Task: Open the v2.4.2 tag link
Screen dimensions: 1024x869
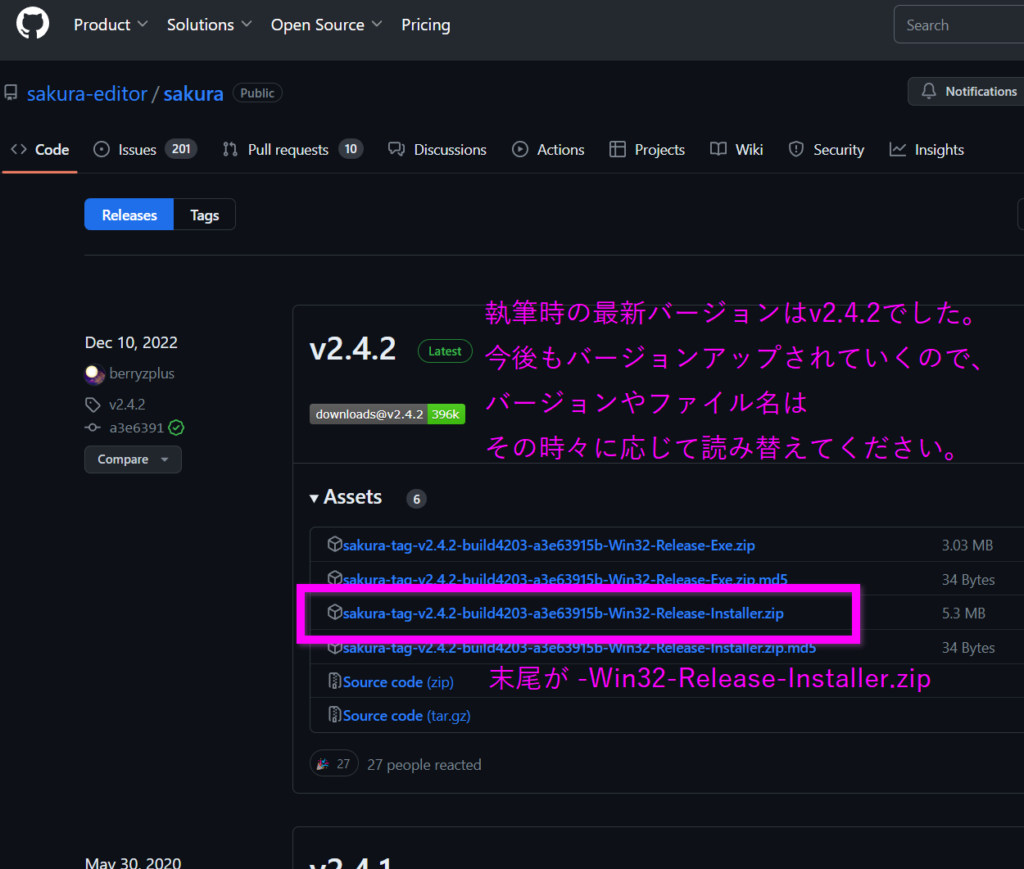Action: tap(127, 404)
